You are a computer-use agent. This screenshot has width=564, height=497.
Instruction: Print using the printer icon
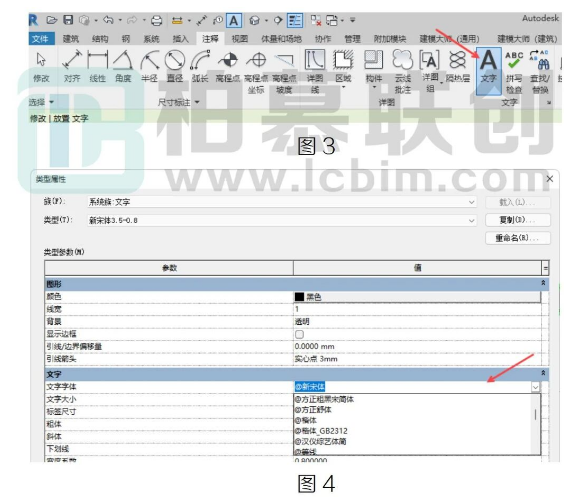156,20
